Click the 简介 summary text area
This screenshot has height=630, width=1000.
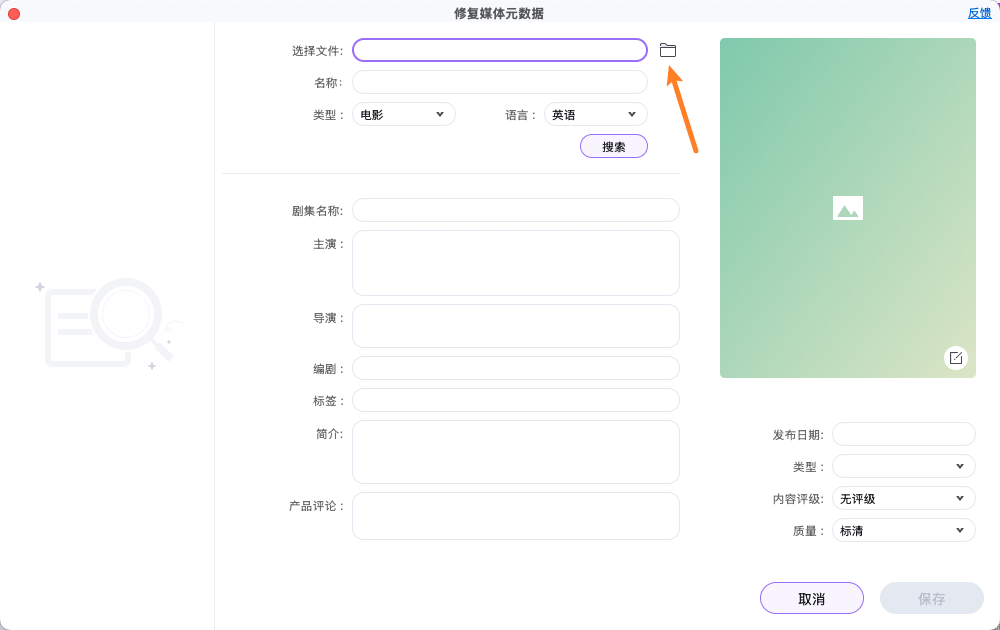pos(515,451)
